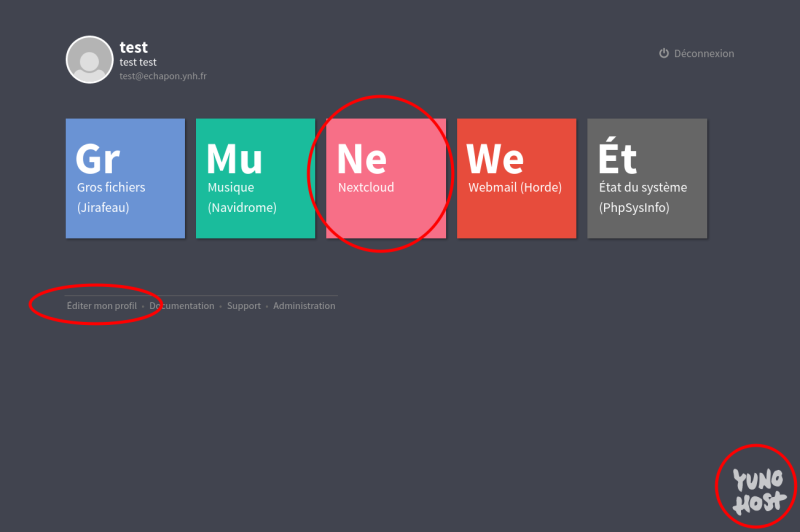
Task: Click the large "Gr" letters on blue tile
Action: (x=98, y=158)
